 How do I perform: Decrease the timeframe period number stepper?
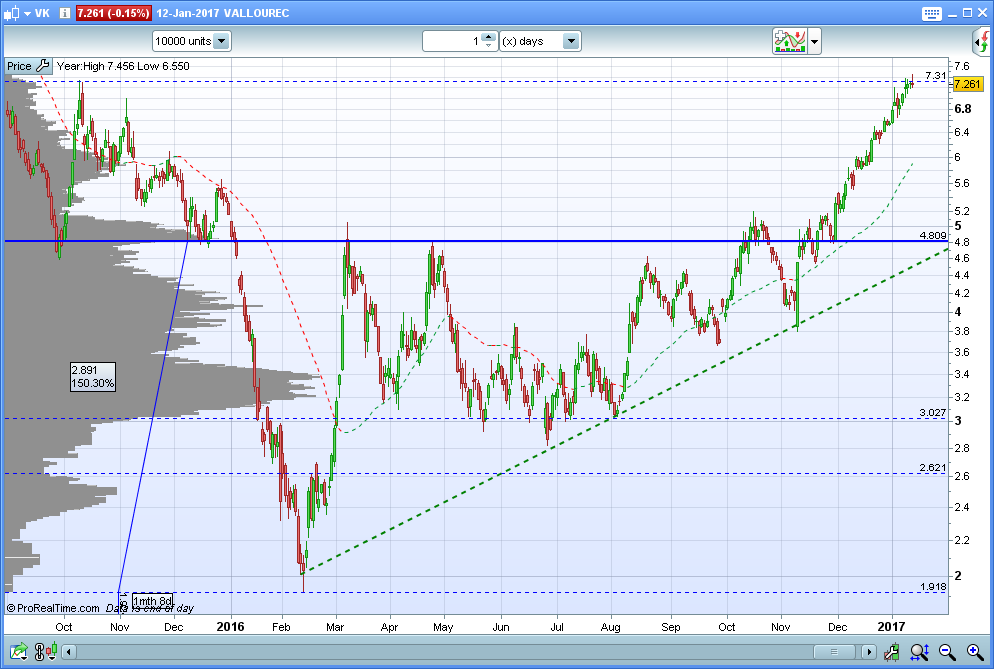pyautogui.click(x=488, y=45)
